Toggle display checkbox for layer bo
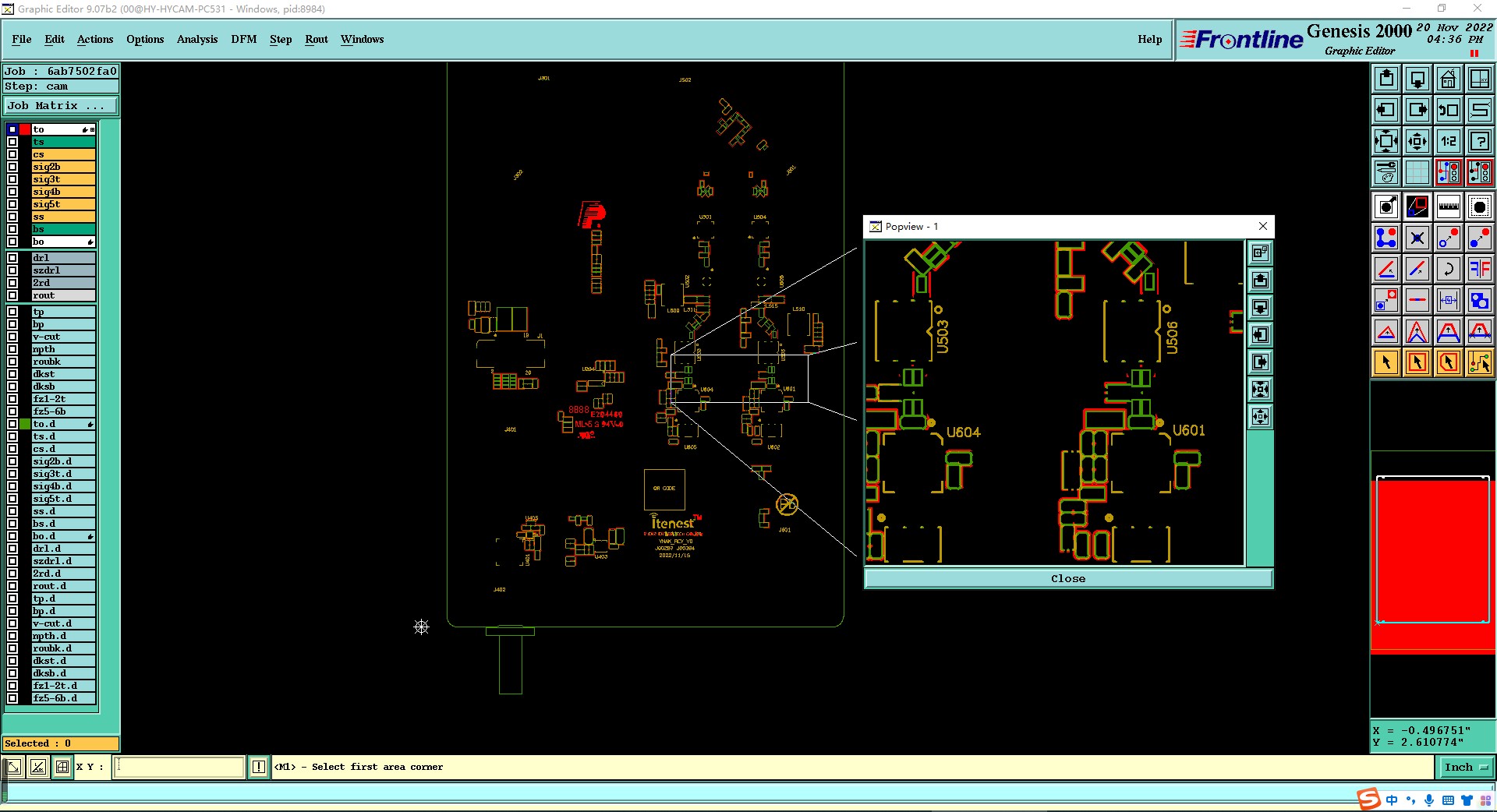This screenshot has height=812, width=1497. pos(12,242)
